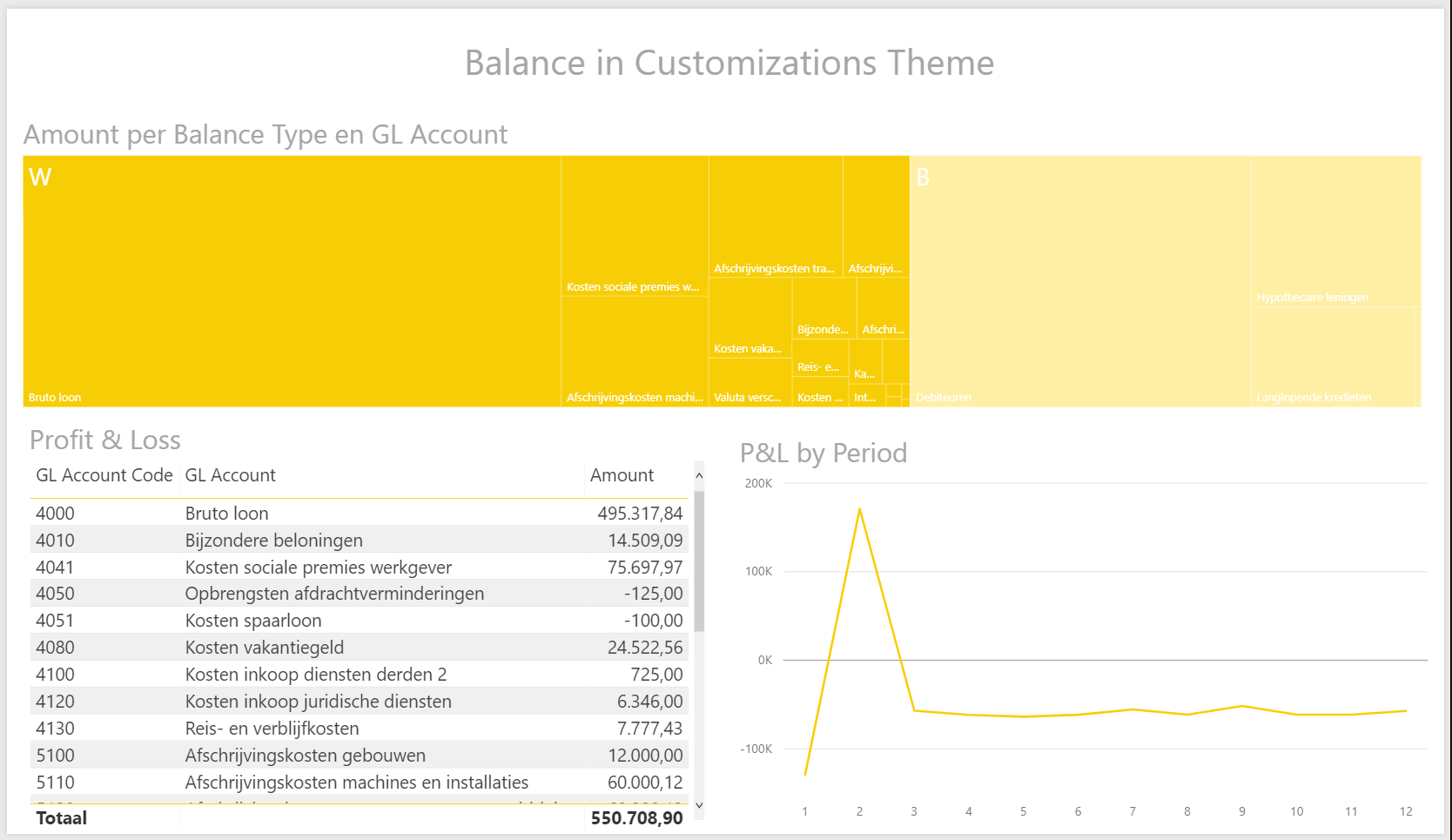The height and width of the screenshot is (840, 1452).
Task: Click Reis- en verblijfkosten table row
Action: click(x=360, y=729)
